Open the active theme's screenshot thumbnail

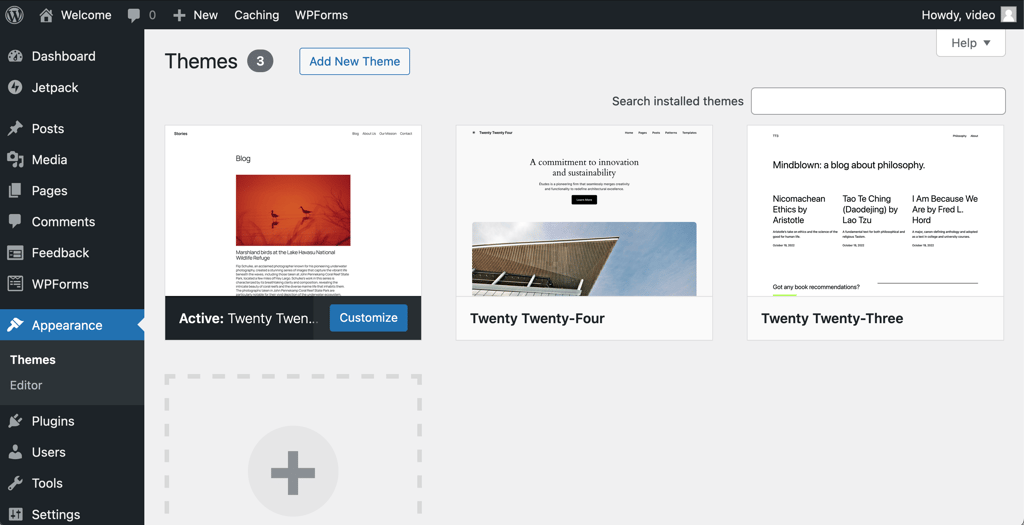(293, 211)
